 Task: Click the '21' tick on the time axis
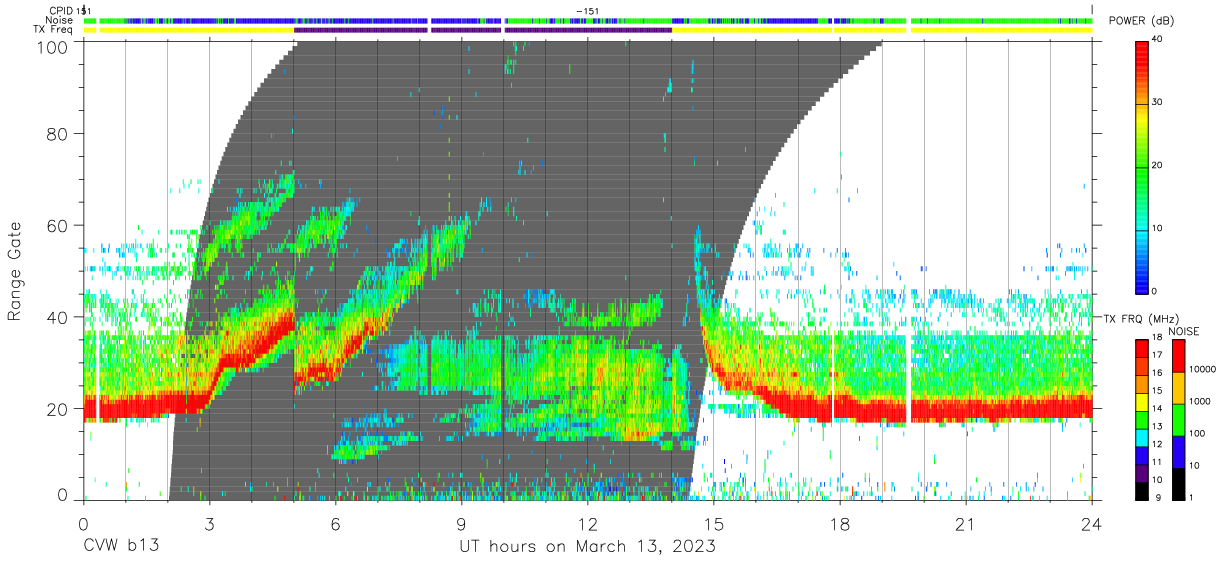(966, 522)
